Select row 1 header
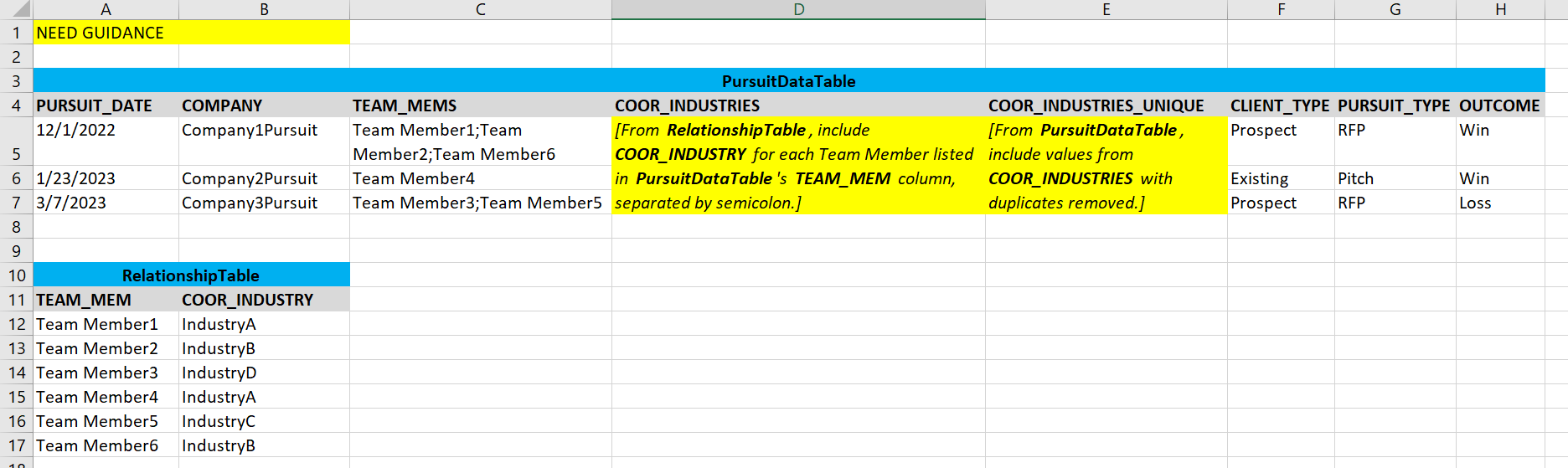This screenshot has height=468, width=1568. click(x=16, y=33)
